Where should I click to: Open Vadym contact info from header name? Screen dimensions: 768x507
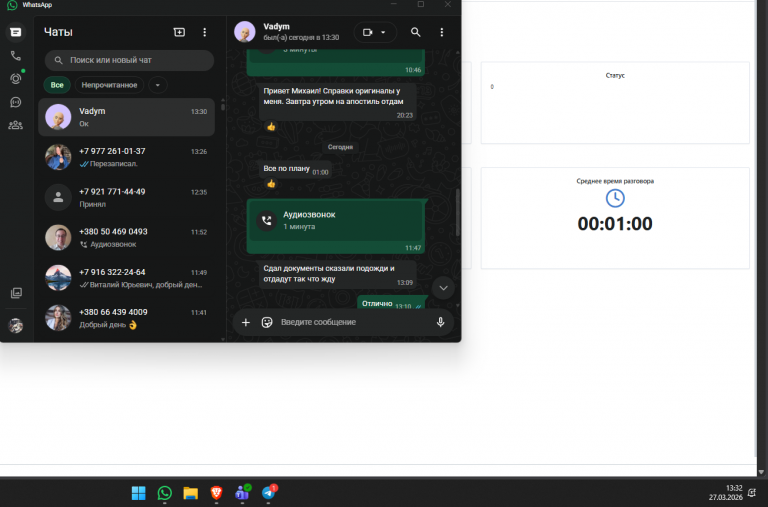pyautogui.click(x=276, y=26)
